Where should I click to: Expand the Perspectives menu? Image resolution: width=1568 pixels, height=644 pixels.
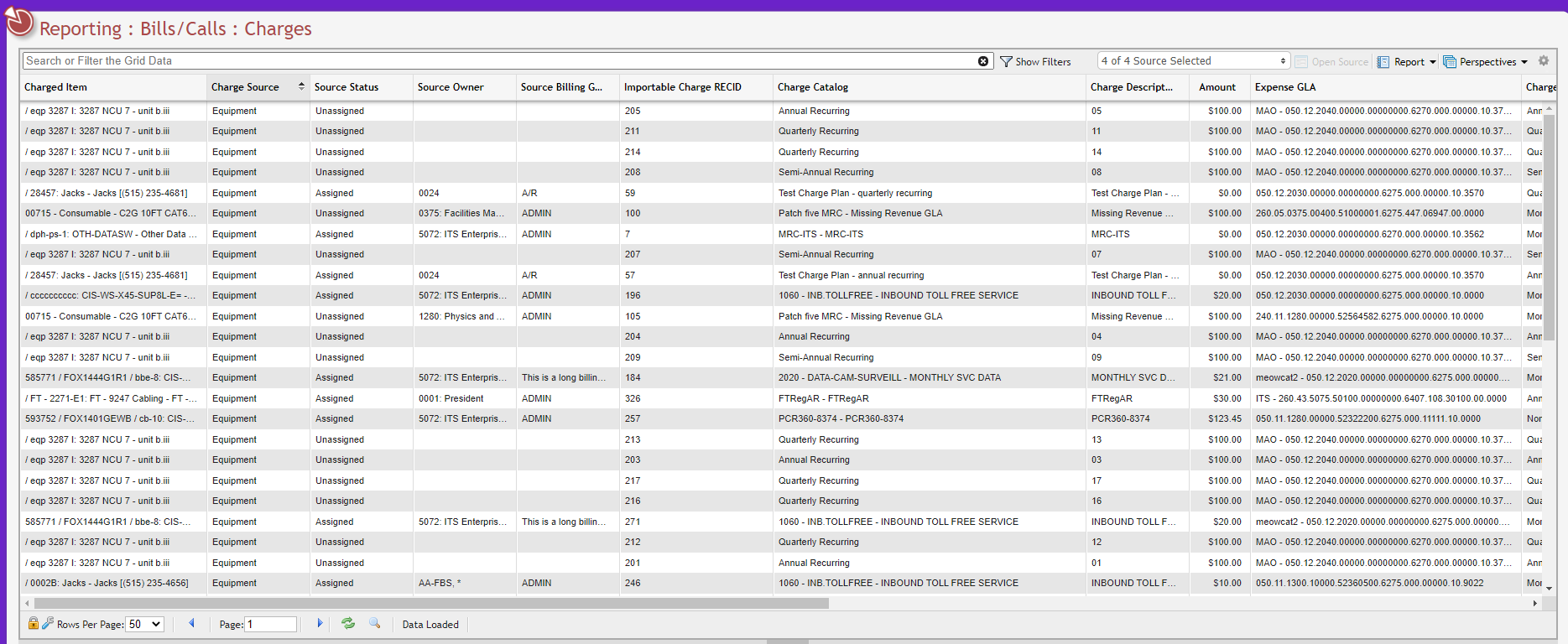pos(1486,61)
